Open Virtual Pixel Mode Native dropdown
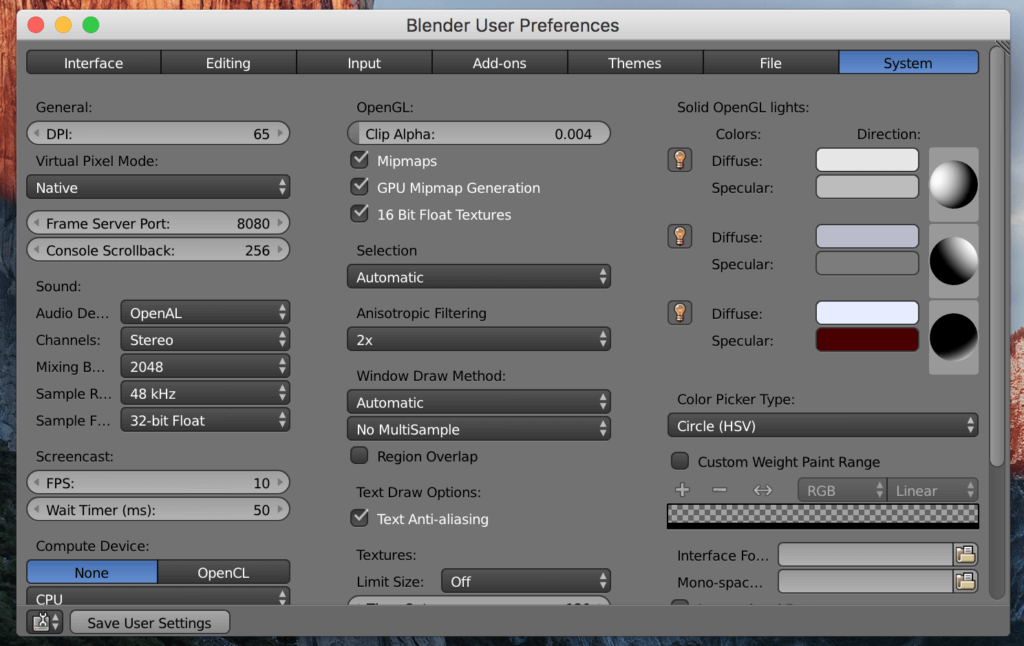This screenshot has width=1024, height=646. [x=158, y=187]
